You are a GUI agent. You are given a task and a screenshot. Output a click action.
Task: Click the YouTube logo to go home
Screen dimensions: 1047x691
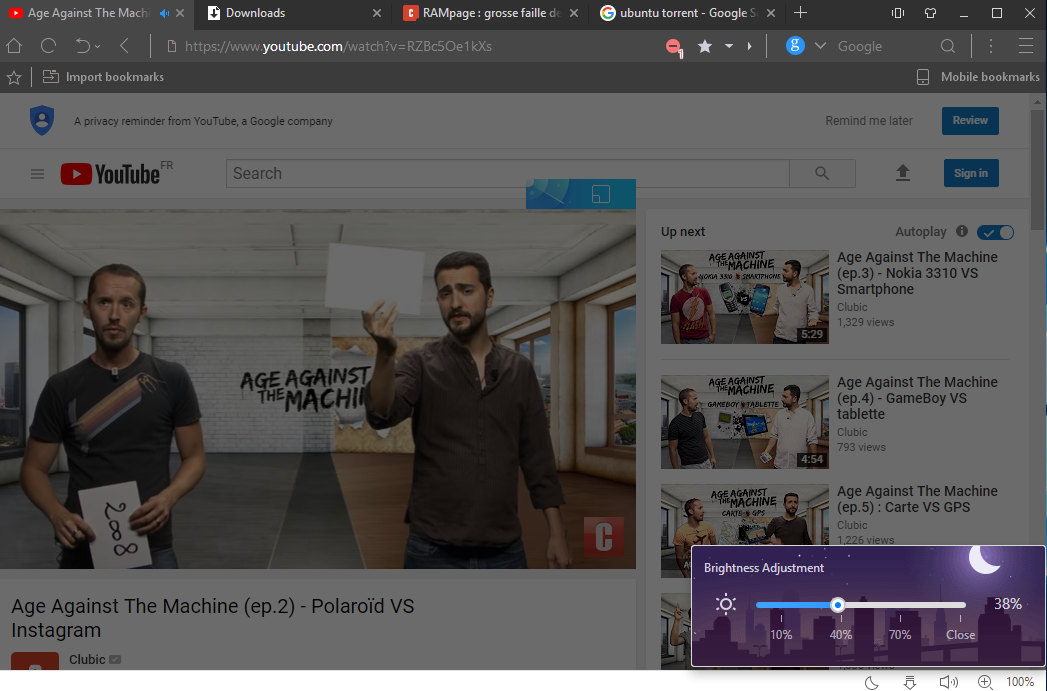[x=108, y=173]
